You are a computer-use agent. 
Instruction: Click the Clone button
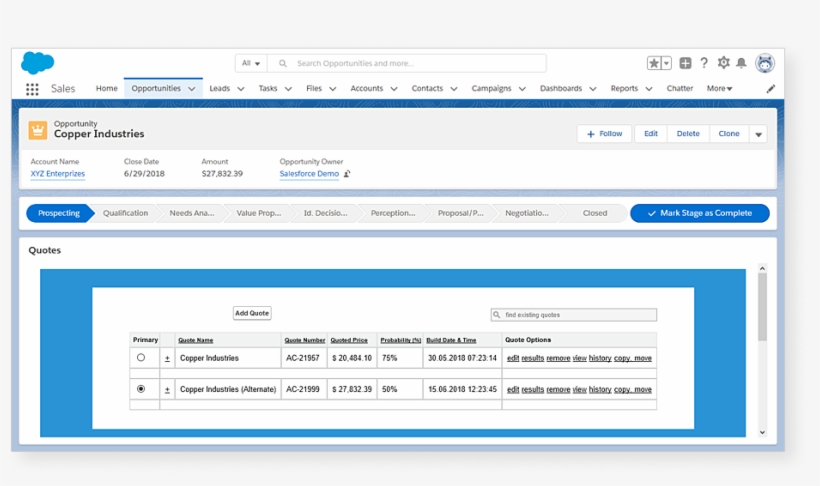[729, 134]
